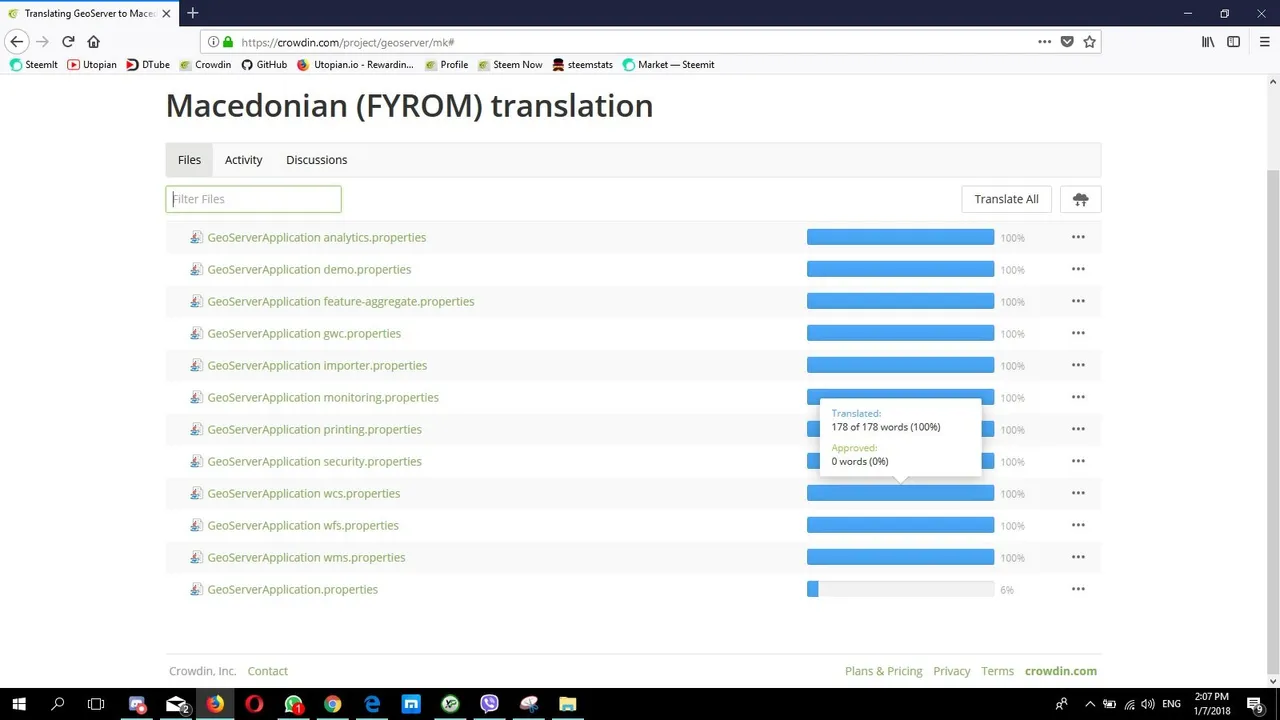The image size is (1280, 720).
Task: Close the Translating GeoServer tab
Action: coord(166,14)
